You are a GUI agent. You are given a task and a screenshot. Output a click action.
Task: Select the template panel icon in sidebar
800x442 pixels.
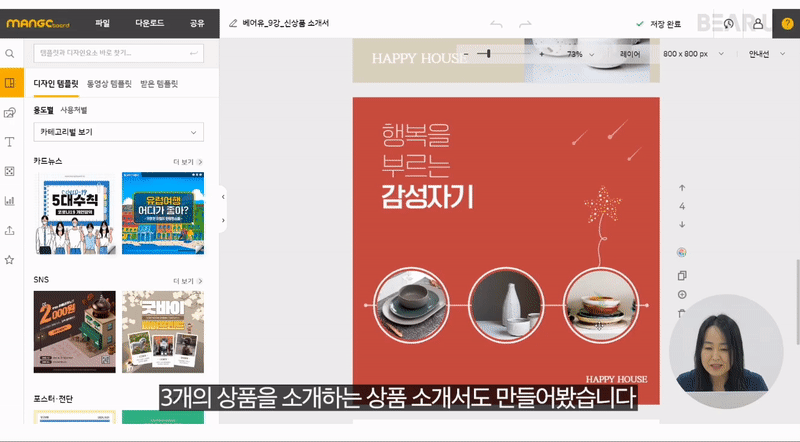pos(10,83)
